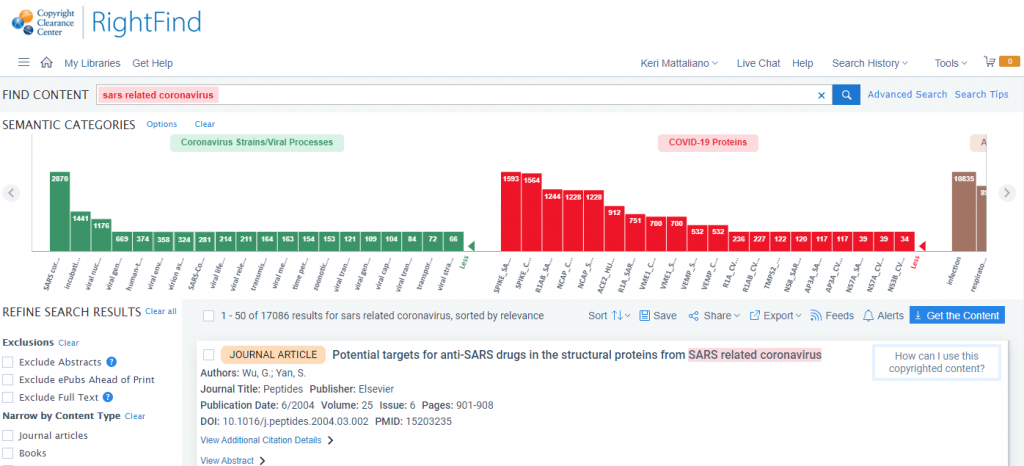Open the Keri Mattaliano user dropdown
Screen dimensions: 1024x466
(679, 63)
